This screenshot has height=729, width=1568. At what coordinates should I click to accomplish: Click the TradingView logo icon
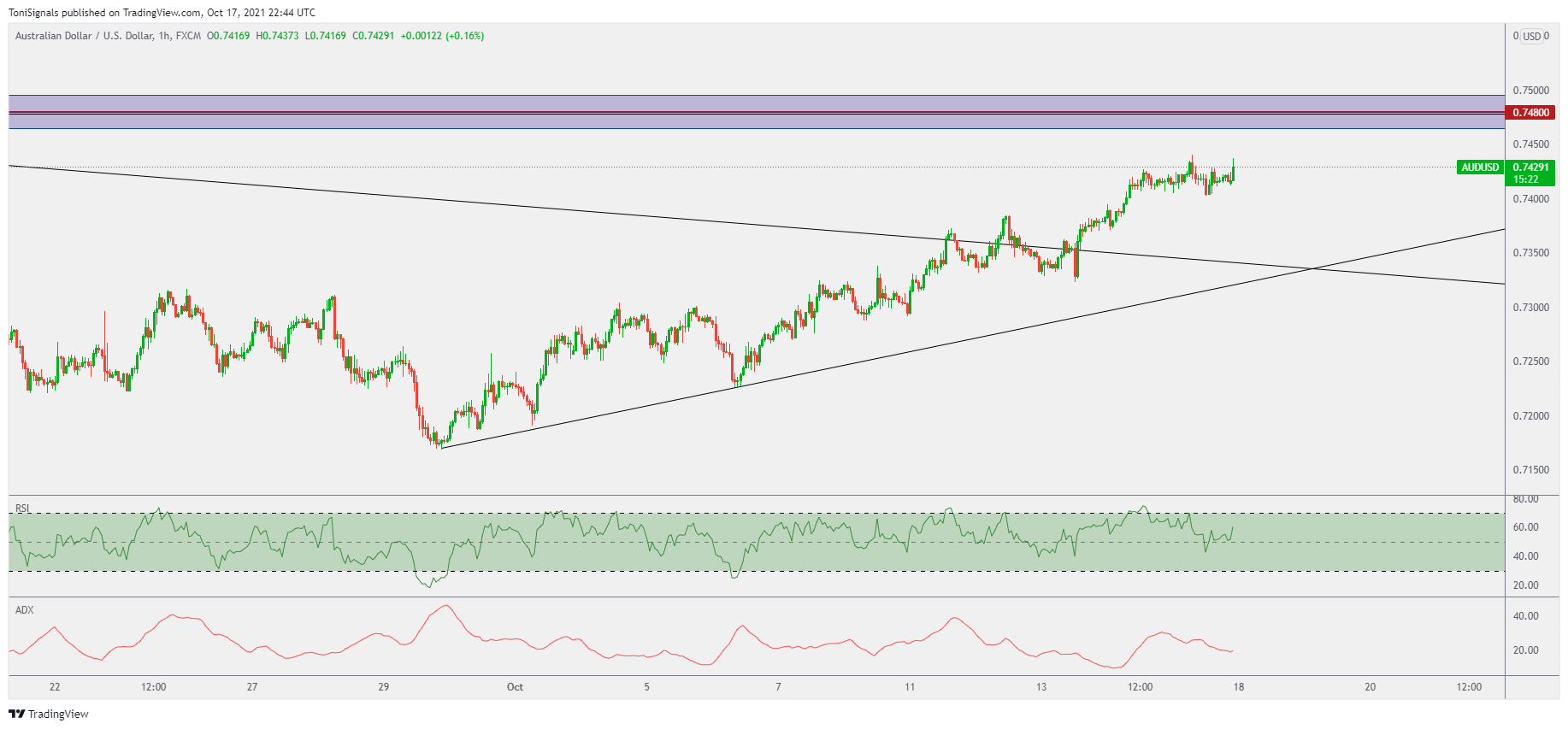click(16, 714)
